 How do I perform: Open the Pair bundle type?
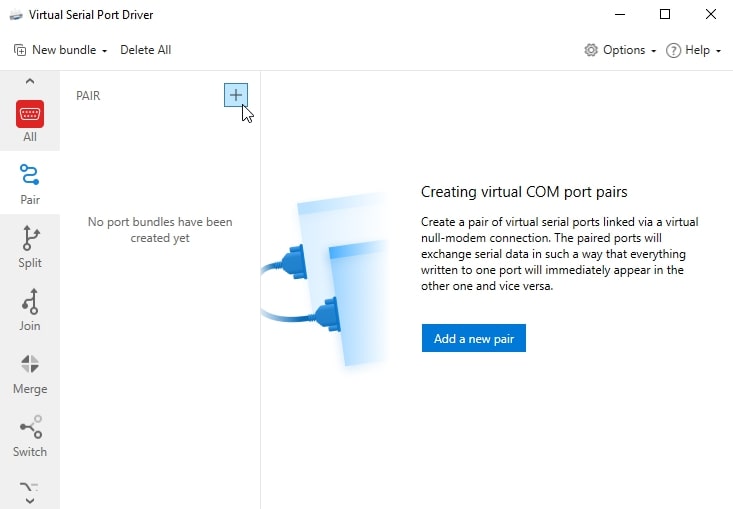click(30, 184)
